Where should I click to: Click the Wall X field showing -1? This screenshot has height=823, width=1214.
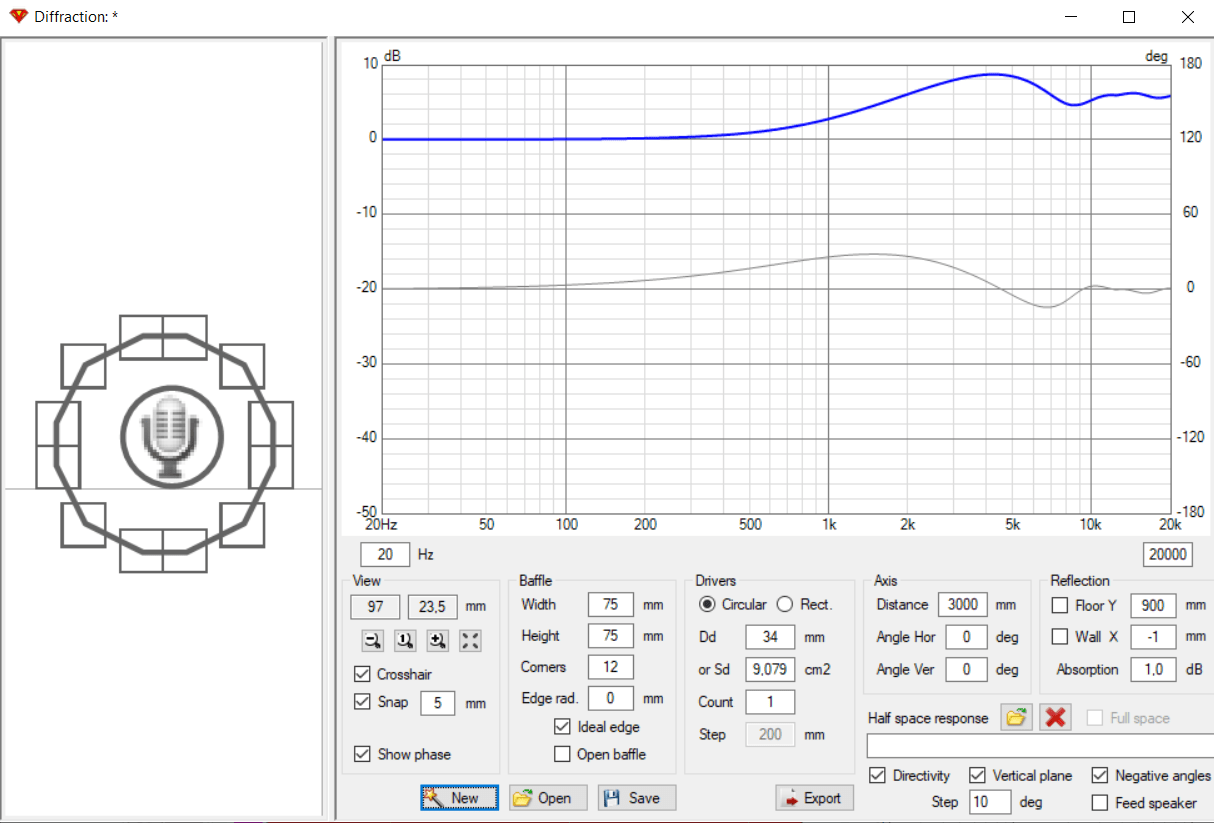(1154, 637)
